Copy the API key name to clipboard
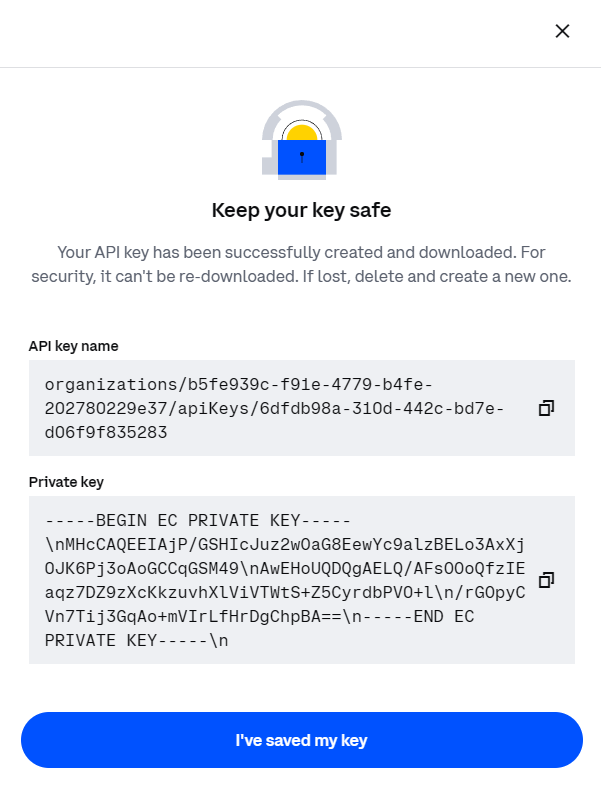602x789 pixels. (x=546, y=408)
